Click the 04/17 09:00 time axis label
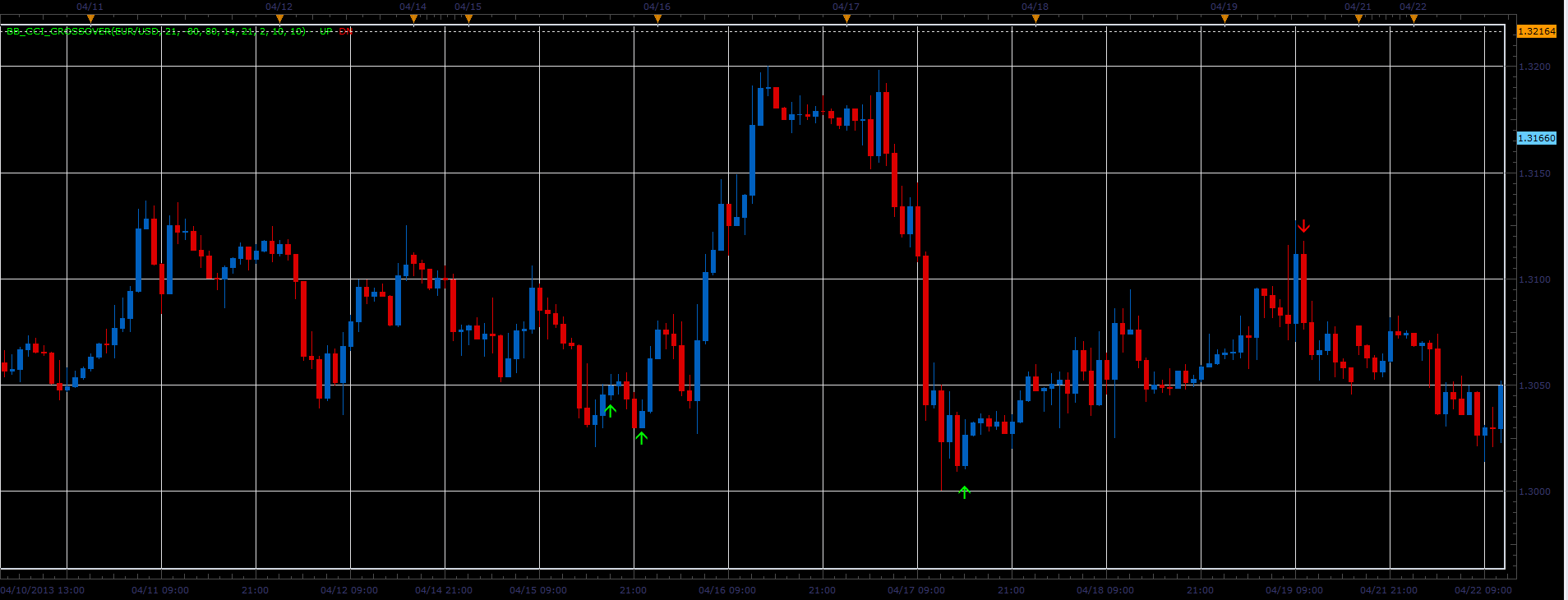The height and width of the screenshot is (600, 1568). (916, 590)
